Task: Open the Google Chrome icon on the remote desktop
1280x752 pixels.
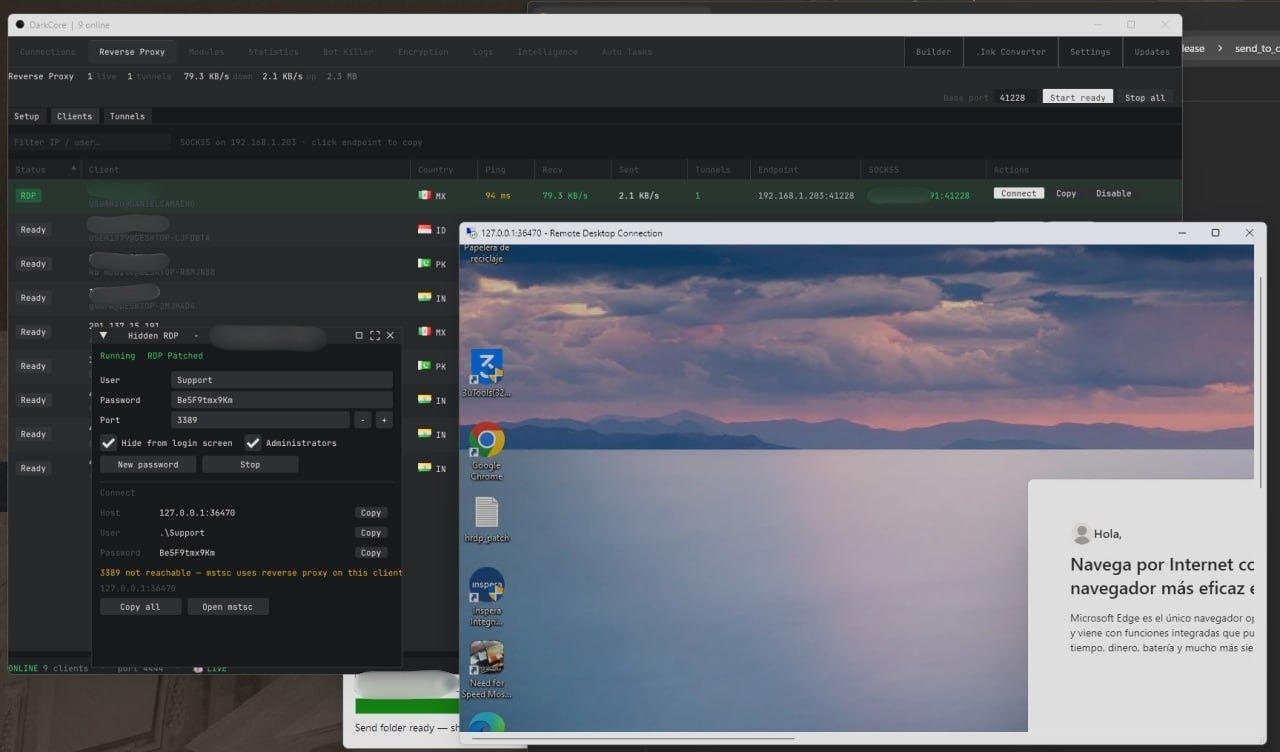Action: coord(486,451)
